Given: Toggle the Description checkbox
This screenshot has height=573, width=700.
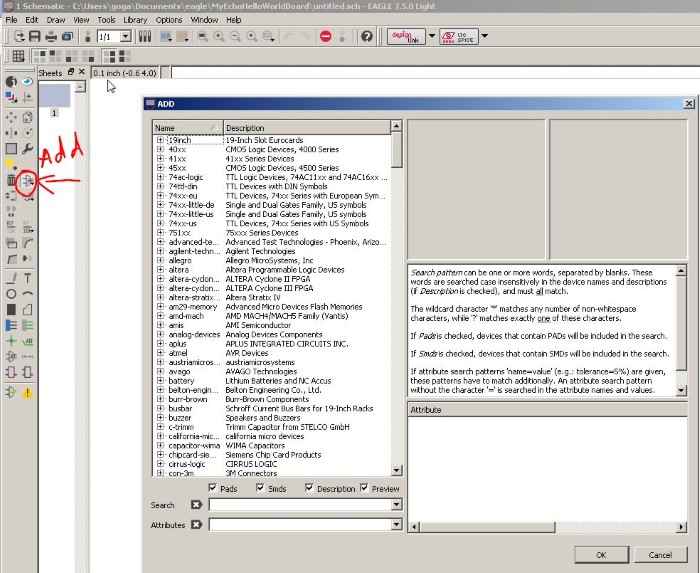Looking at the screenshot, I should point(309,488).
